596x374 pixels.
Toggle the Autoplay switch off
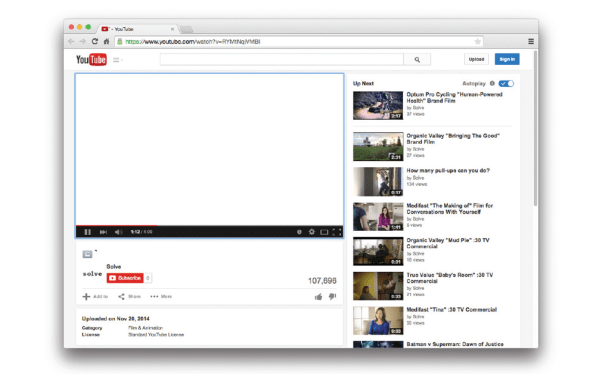[x=506, y=83]
